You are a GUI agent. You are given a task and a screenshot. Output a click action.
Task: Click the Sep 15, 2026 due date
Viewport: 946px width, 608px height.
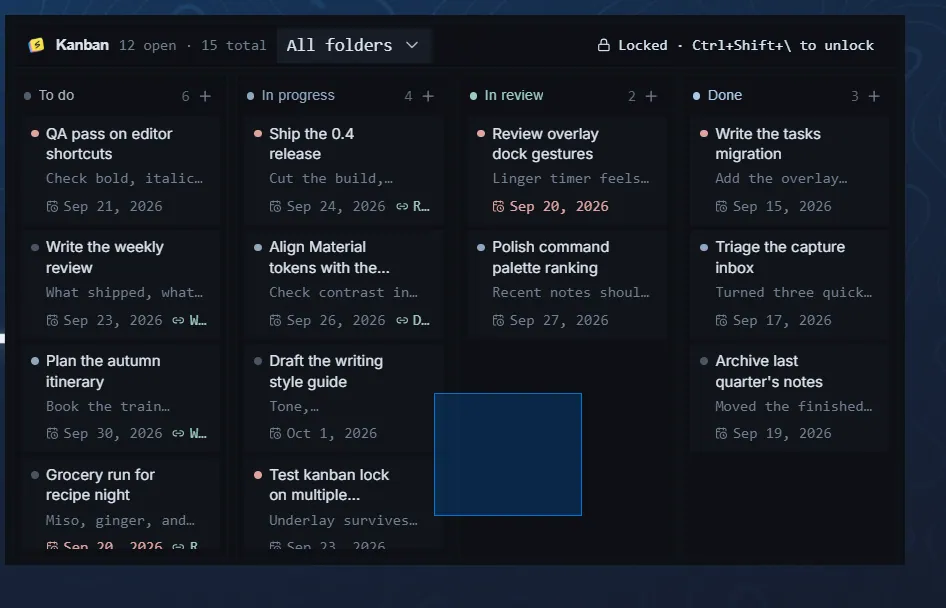pos(782,206)
